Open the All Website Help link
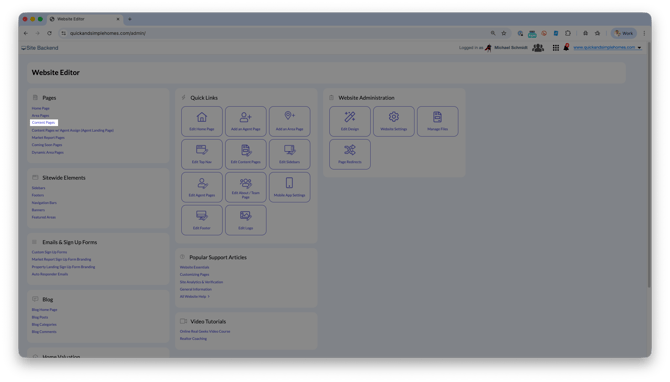The height and width of the screenshot is (382, 670). pyautogui.click(x=195, y=297)
